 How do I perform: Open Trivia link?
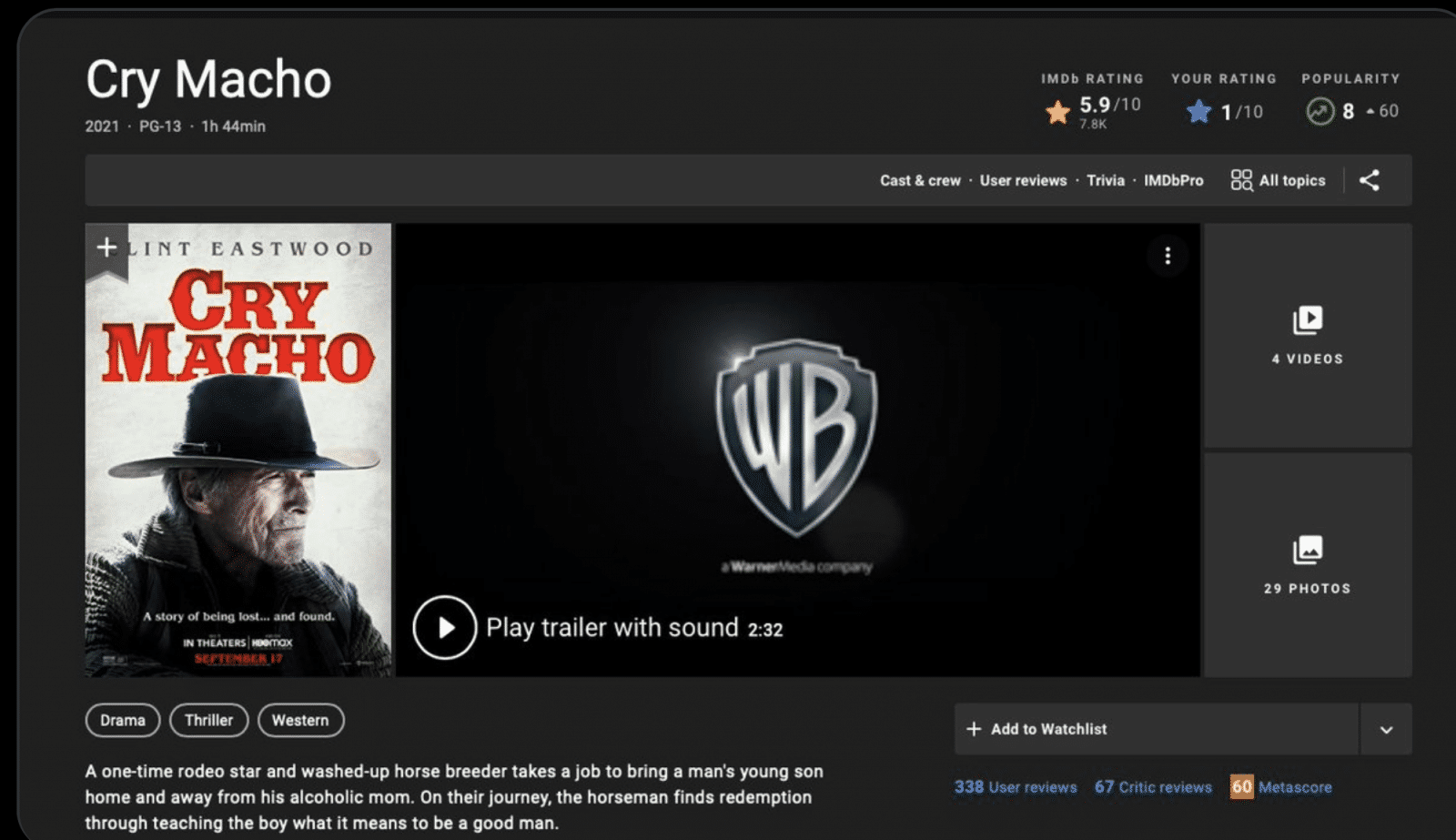point(1106,180)
